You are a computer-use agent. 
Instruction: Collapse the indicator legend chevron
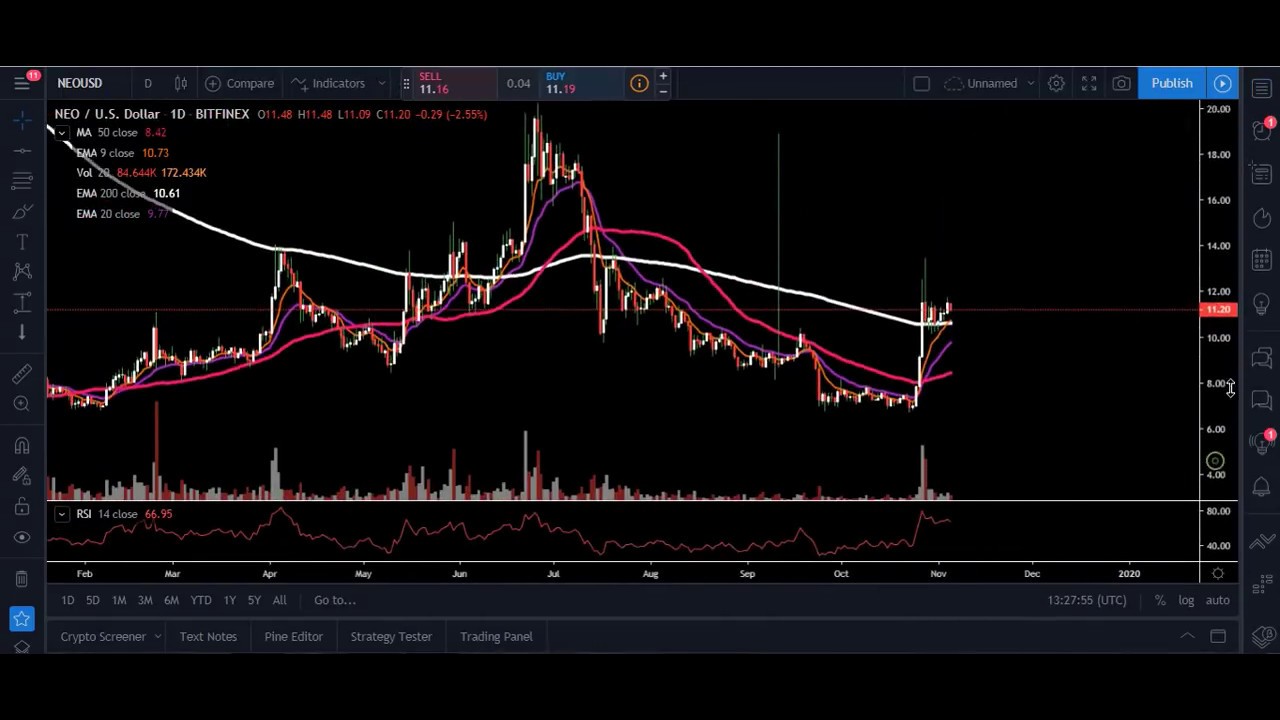(62, 132)
